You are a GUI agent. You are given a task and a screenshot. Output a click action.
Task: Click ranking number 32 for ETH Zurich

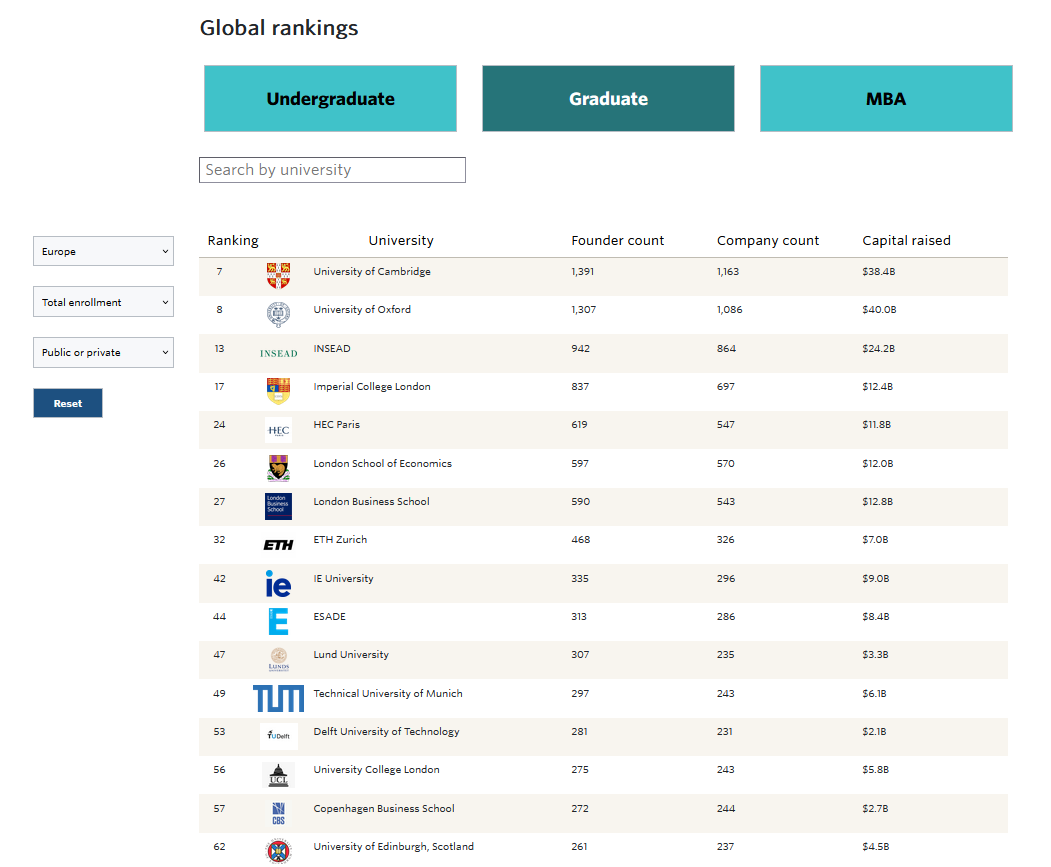coord(219,540)
